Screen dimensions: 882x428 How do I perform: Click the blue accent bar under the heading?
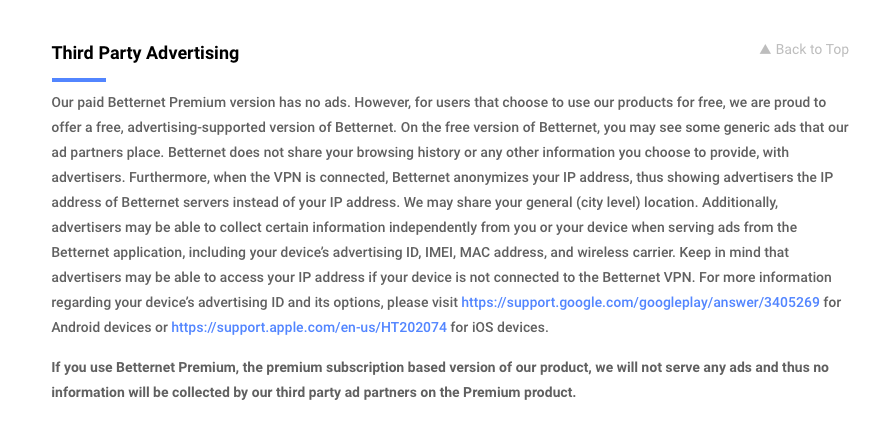pyautogui.click(x=79, y=79)
